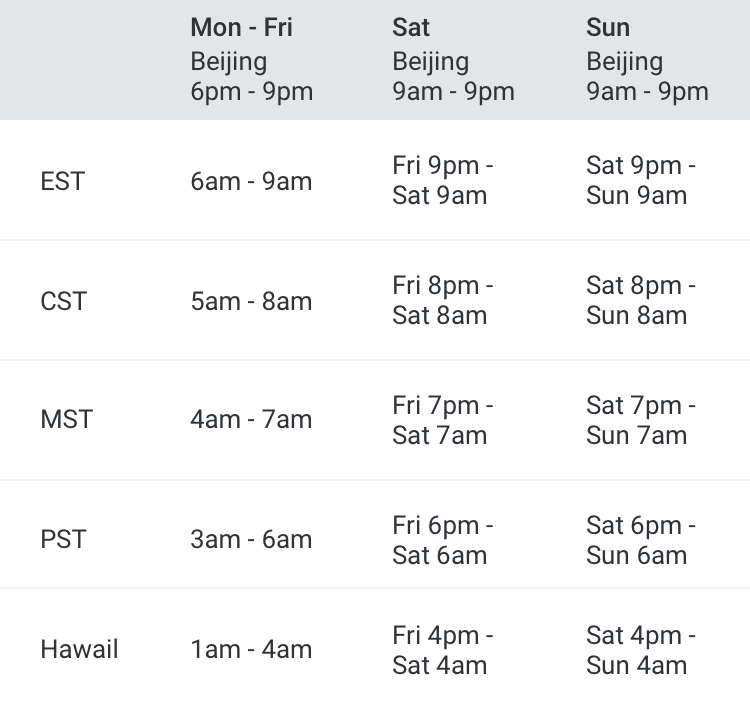Click the Hawaii row label
Screen dimensions: 750x710
coord(79,649)
